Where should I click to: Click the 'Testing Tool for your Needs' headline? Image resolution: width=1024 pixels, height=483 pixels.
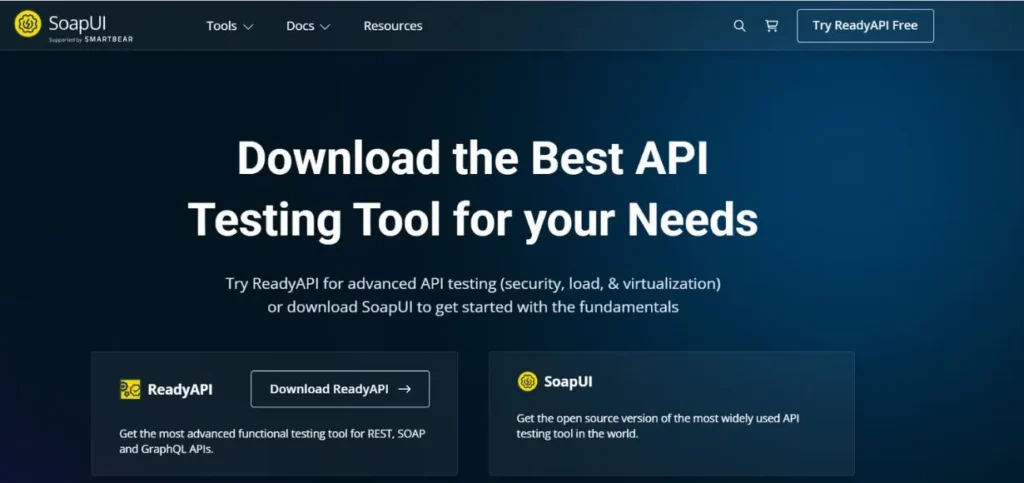(x=473, y=219)
